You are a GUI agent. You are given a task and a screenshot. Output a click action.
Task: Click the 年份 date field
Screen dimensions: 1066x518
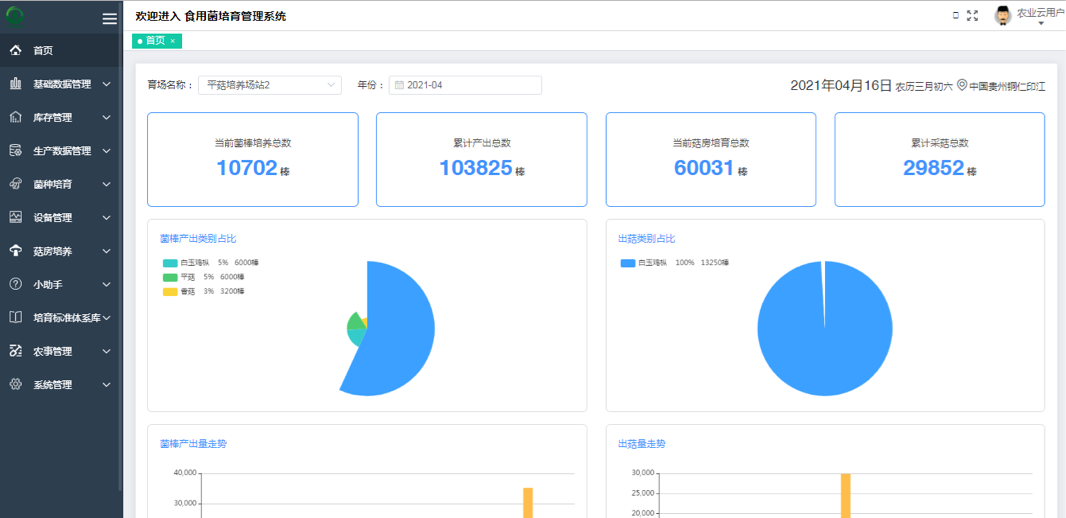click(465, 85)
